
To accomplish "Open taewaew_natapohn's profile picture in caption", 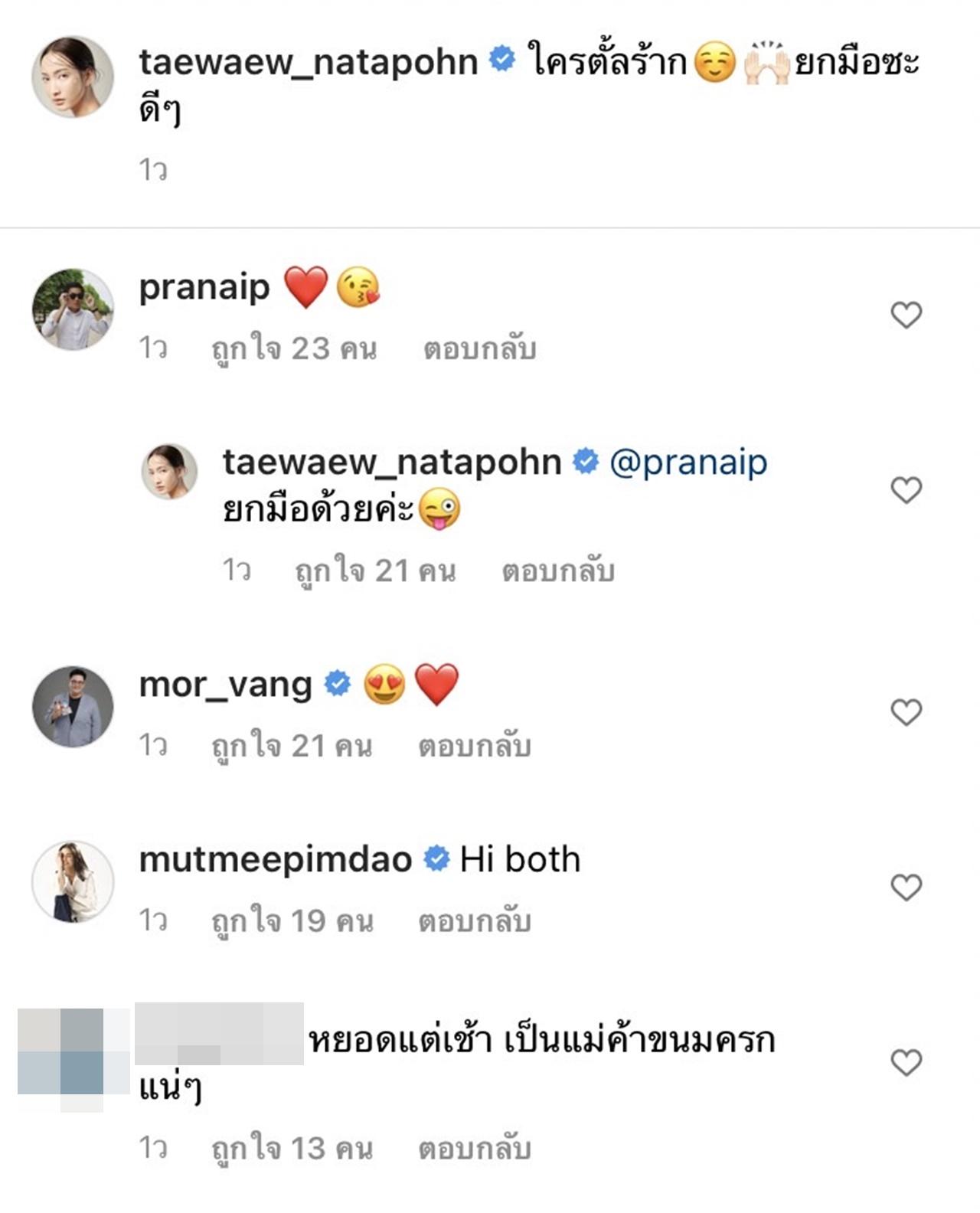I will pyautogui.click(x=72, y=77).
